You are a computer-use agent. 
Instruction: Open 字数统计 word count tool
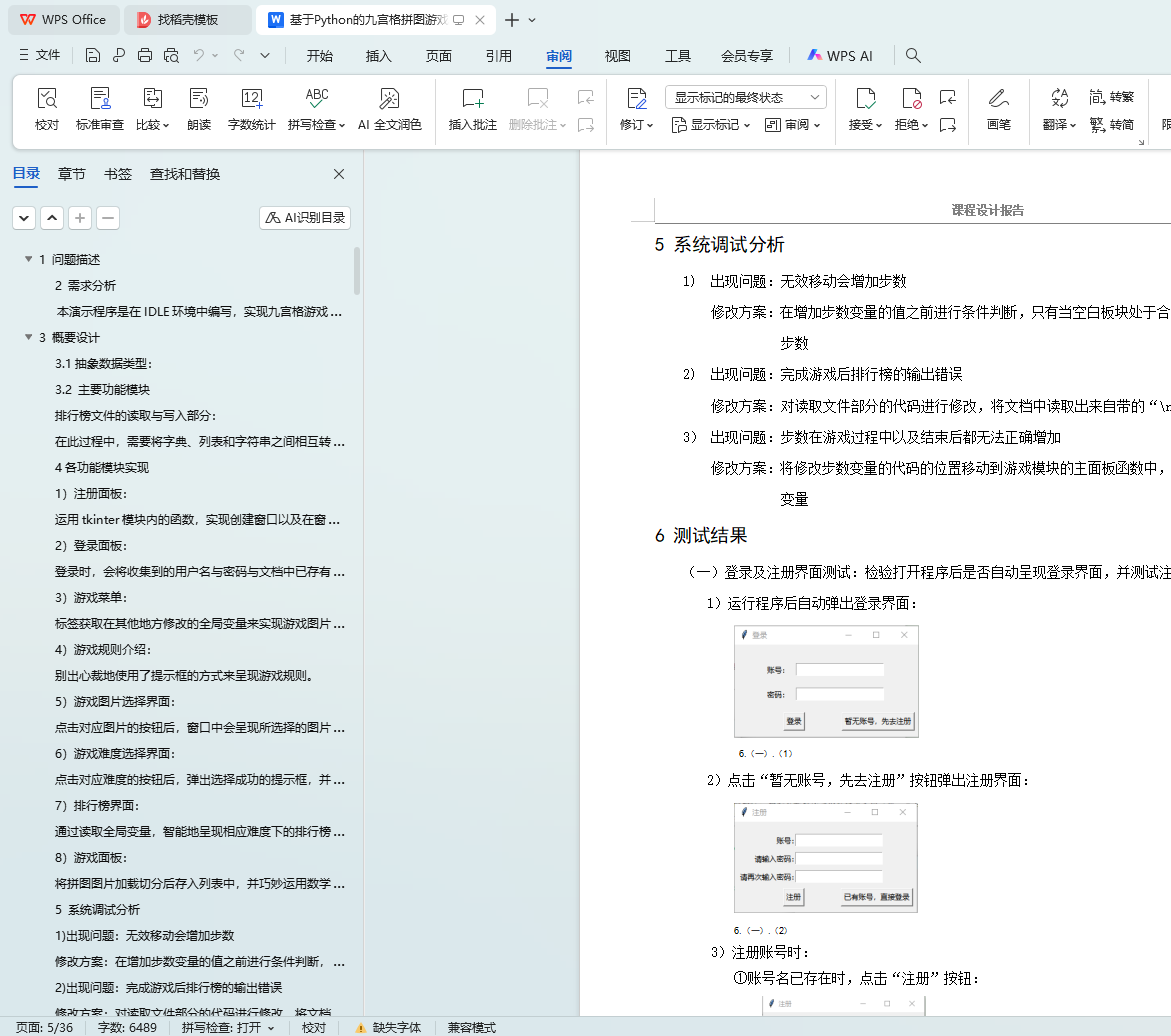(252, 99)
